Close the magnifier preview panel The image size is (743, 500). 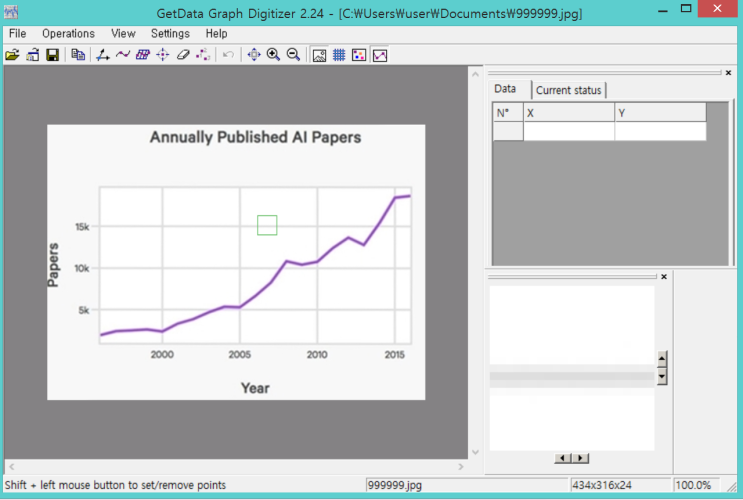(x=664, y=277)
